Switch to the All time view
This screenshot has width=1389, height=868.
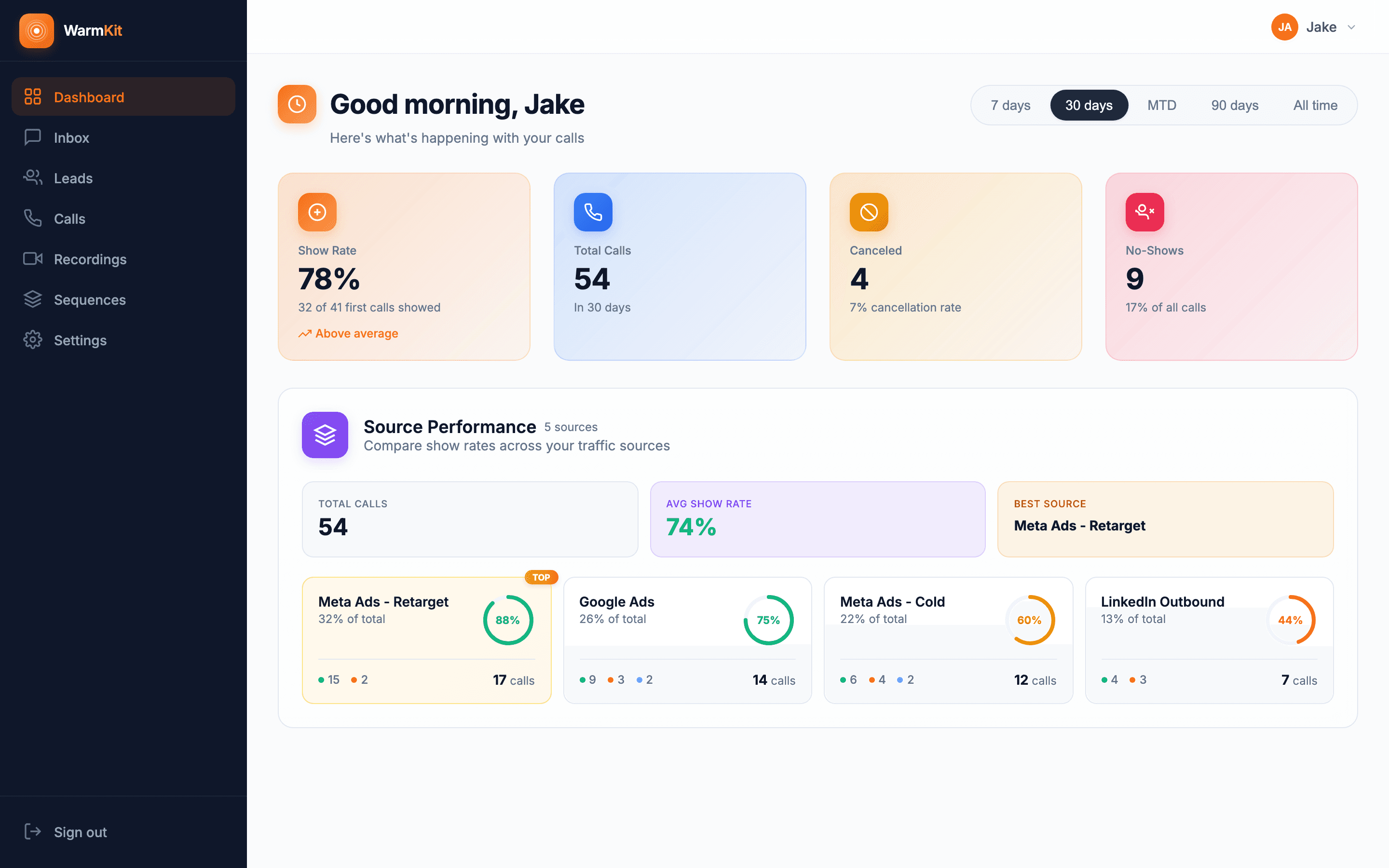[x=1316, y=105]
